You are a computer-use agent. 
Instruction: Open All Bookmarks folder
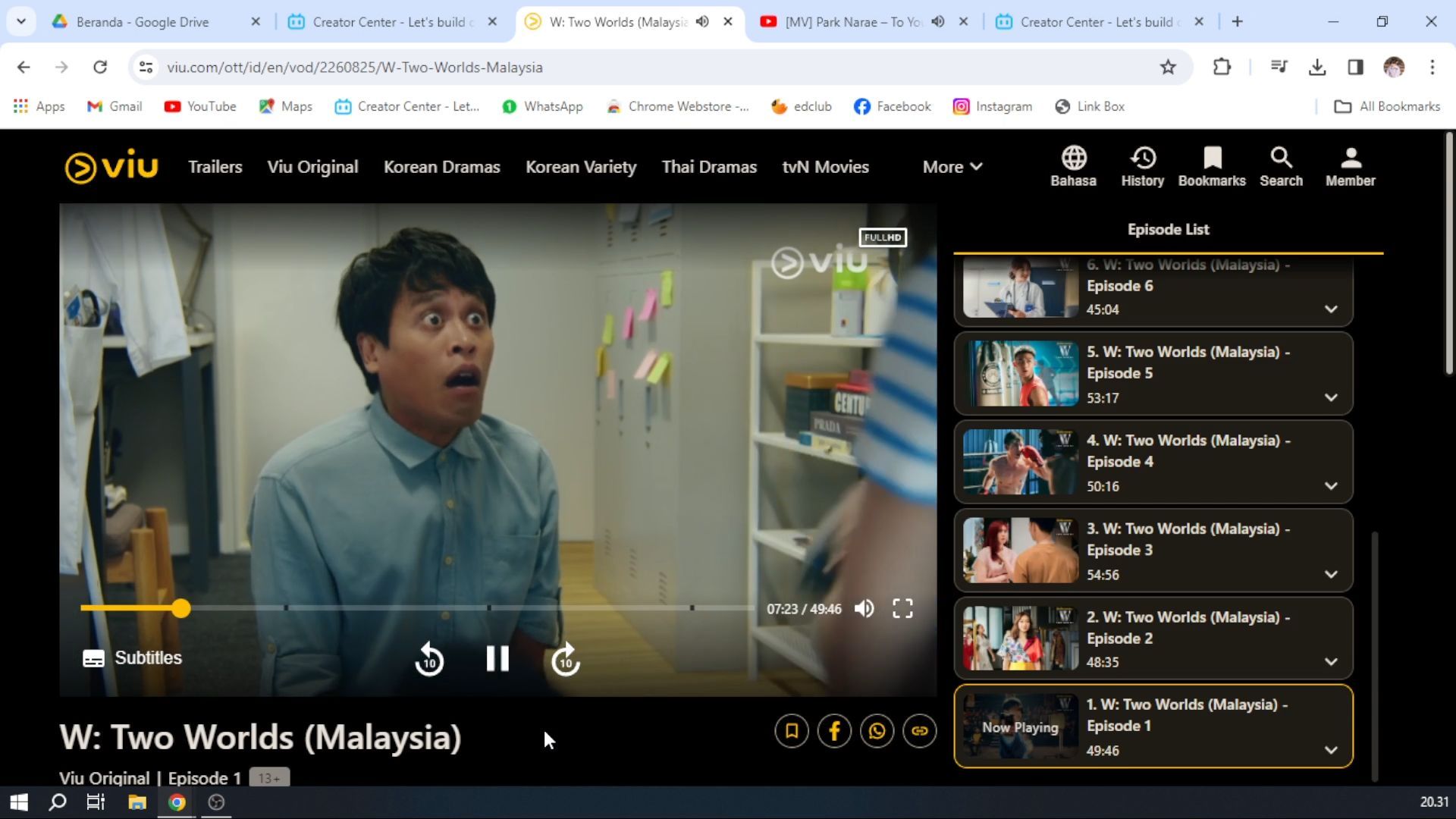tap(1387, 106)
